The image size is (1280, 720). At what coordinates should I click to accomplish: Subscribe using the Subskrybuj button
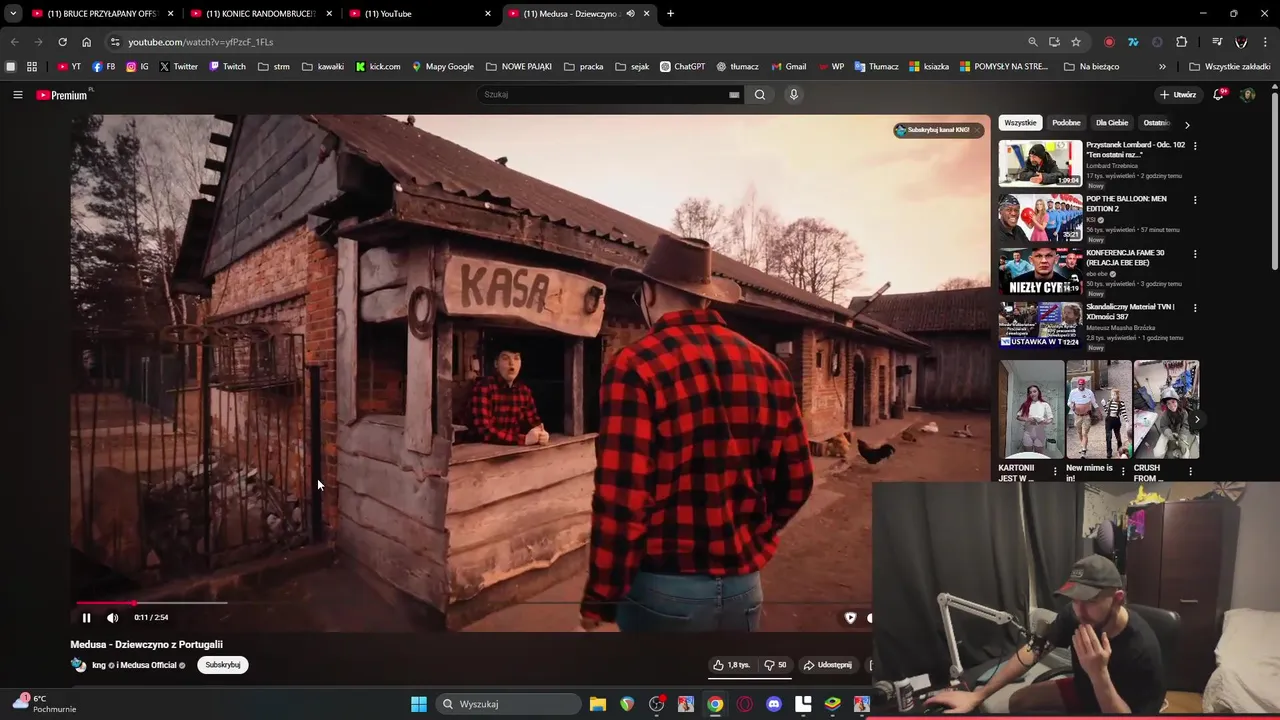(x=222, y=665)
